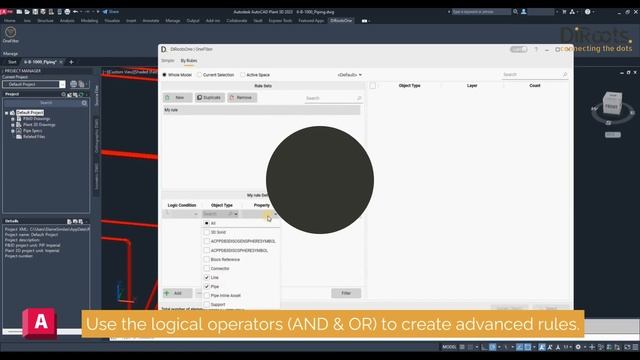This screenshot has height=360, width=640.
Task: Check the Connector checkbox
Action: (x=207, y=268)
